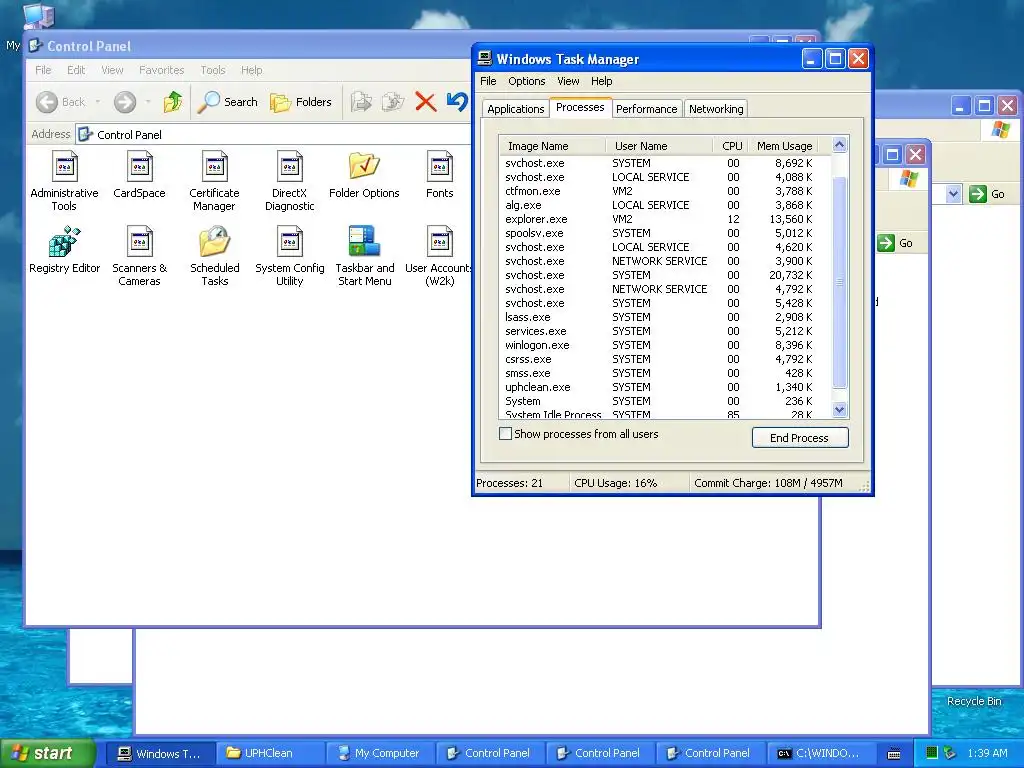The width and height of the screenshot is (1024, 768).
Task: Open address dropdown in background window
Action: pos(953,194)
